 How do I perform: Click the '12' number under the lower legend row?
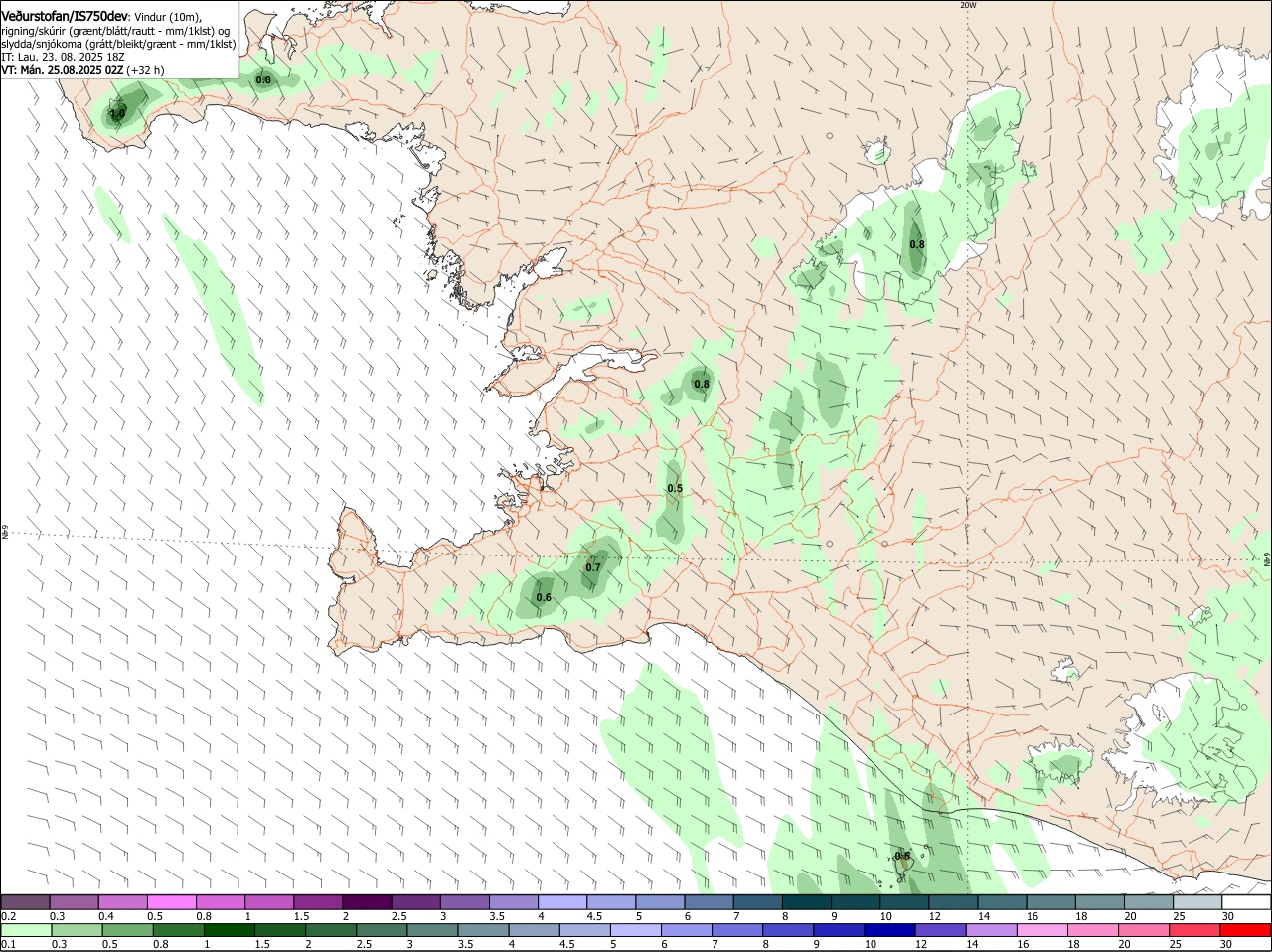(921, 944)
